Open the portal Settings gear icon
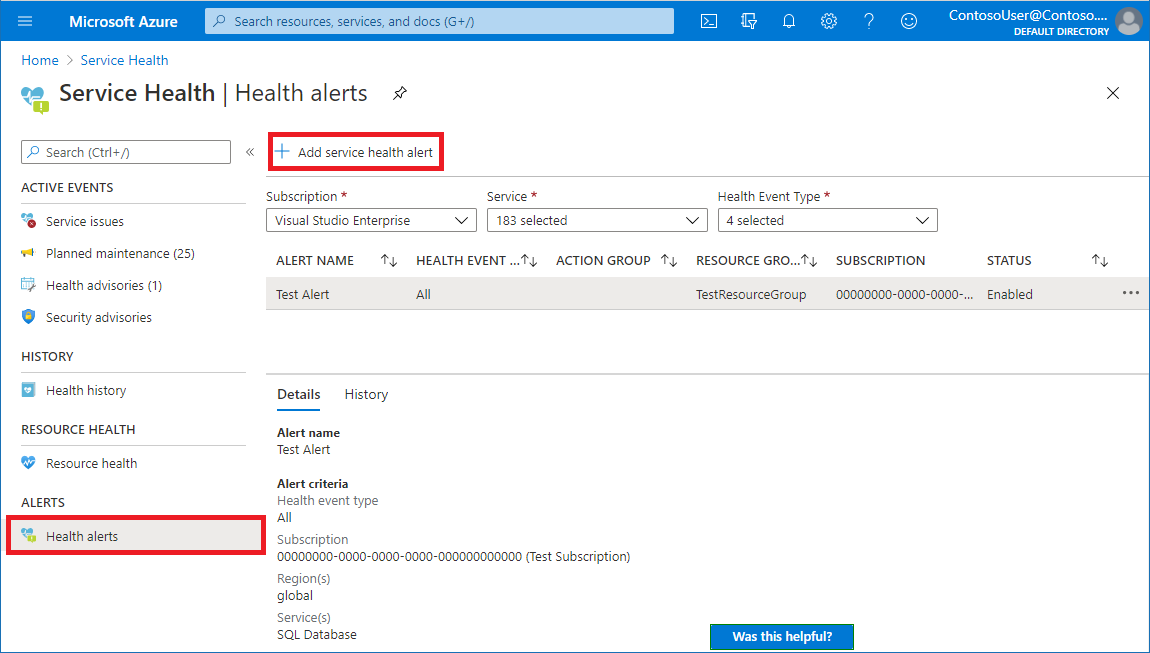Viewport: 1150px width, 653px height. [829, 20]
